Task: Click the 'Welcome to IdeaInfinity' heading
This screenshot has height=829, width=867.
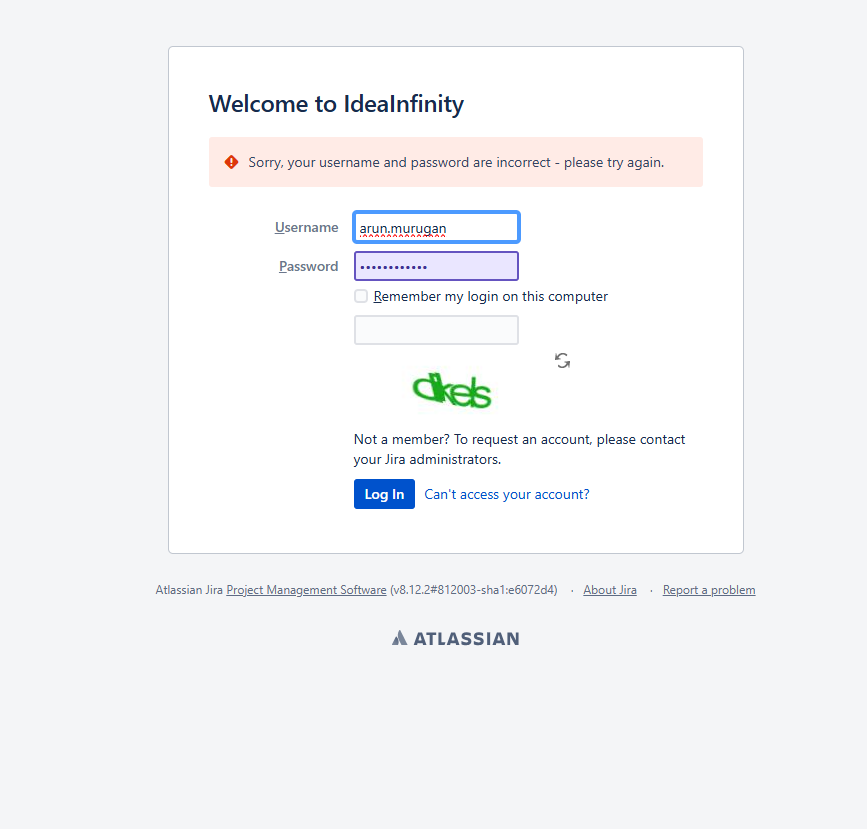Action: tap(336, 104)
